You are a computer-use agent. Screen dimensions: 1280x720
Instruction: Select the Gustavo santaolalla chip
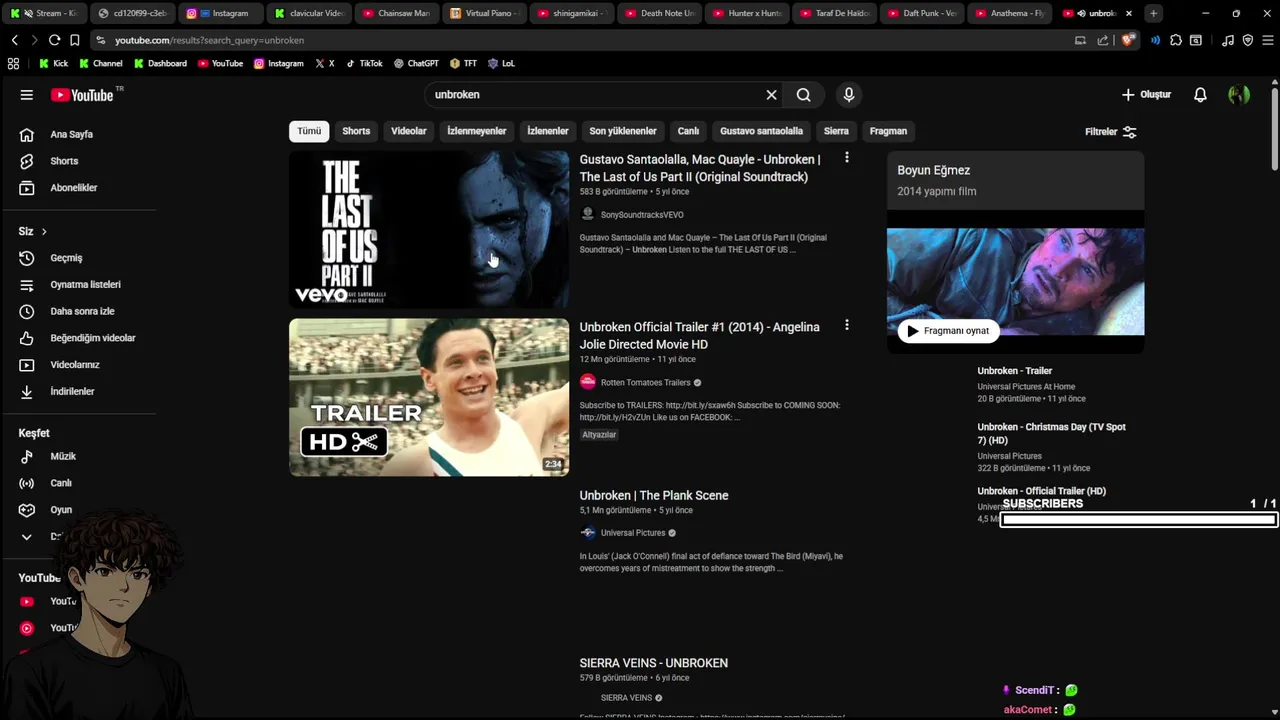(761, 131)
